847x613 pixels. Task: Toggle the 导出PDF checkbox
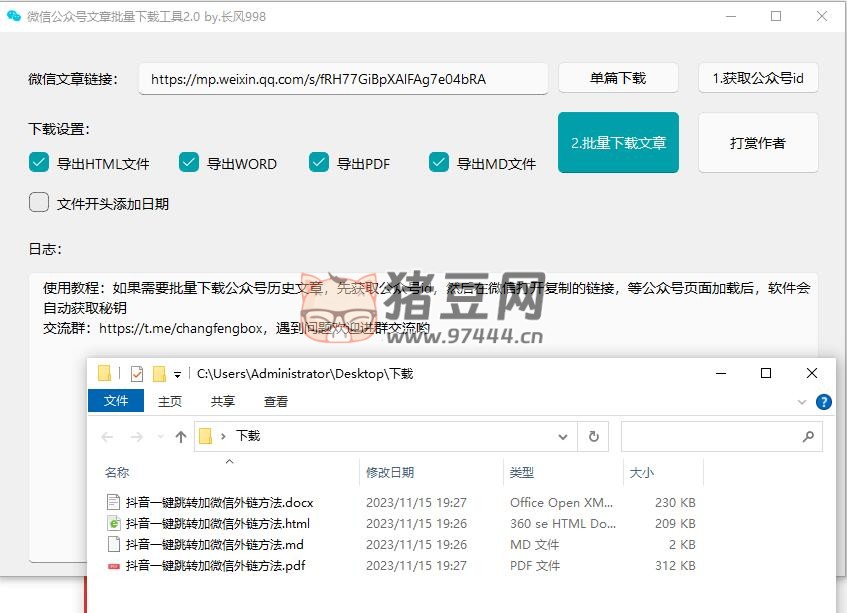tap(319, 163)
